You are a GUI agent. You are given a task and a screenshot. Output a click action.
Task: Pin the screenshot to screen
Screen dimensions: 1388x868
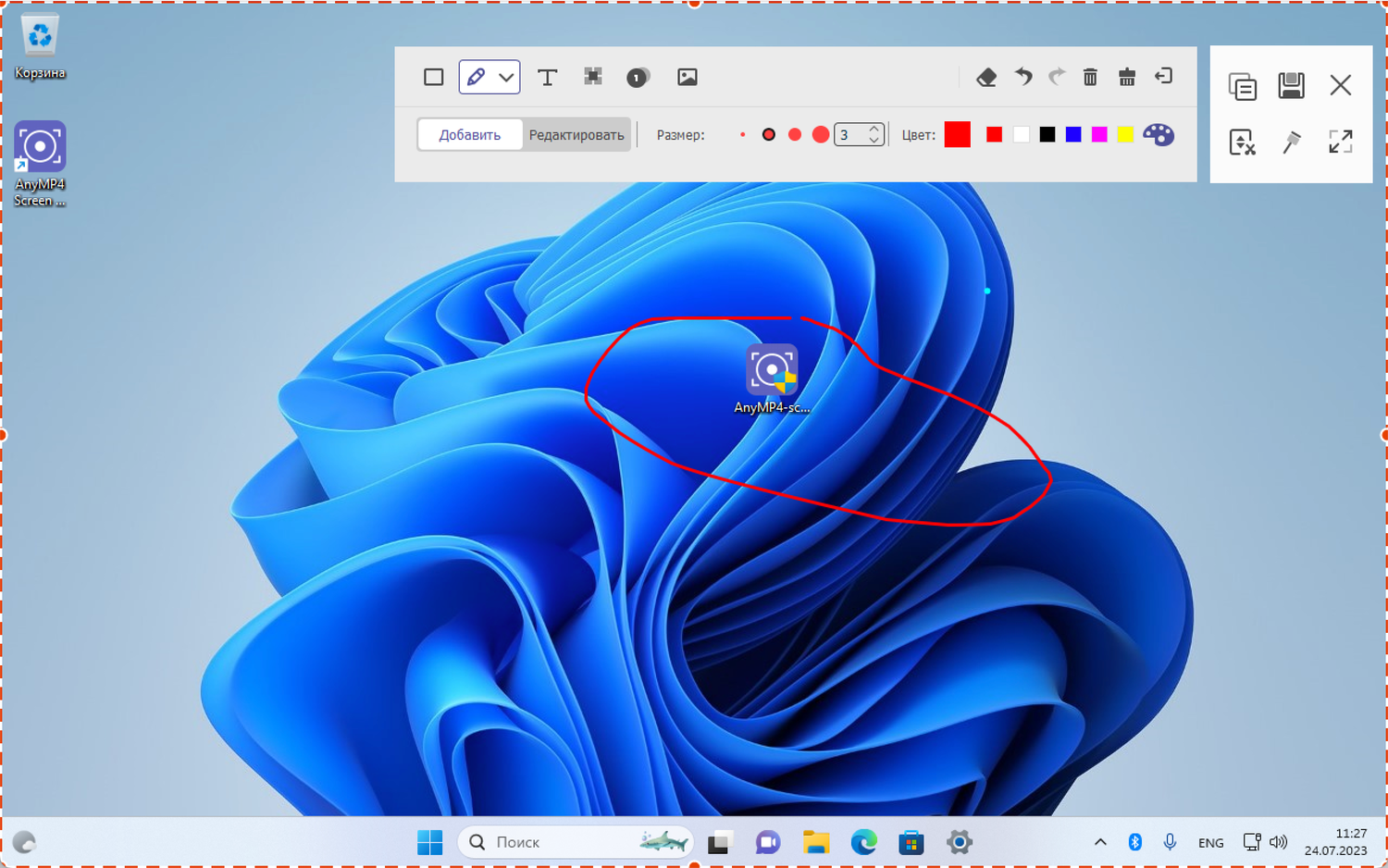[x=1292, y=142]
